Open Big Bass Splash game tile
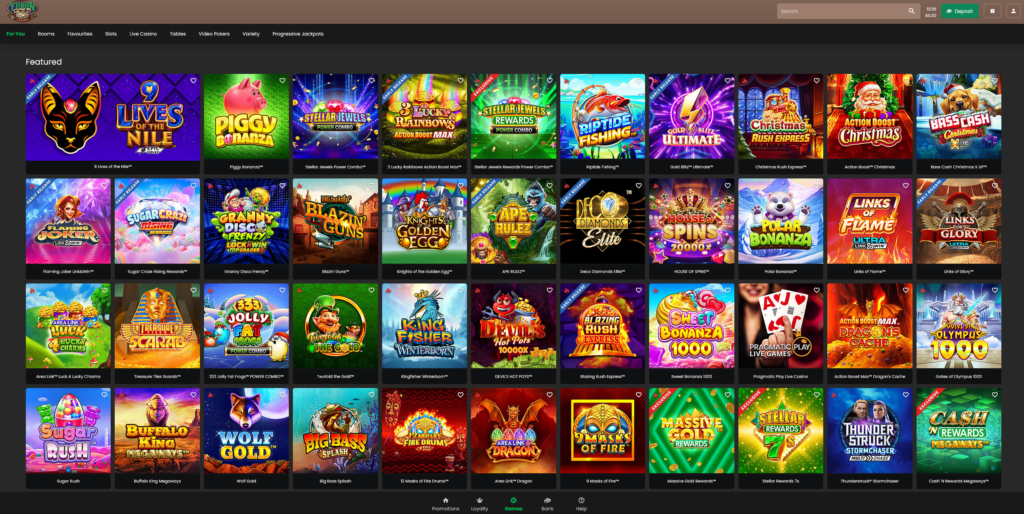 pyautogui.click(x=335, y=438)
